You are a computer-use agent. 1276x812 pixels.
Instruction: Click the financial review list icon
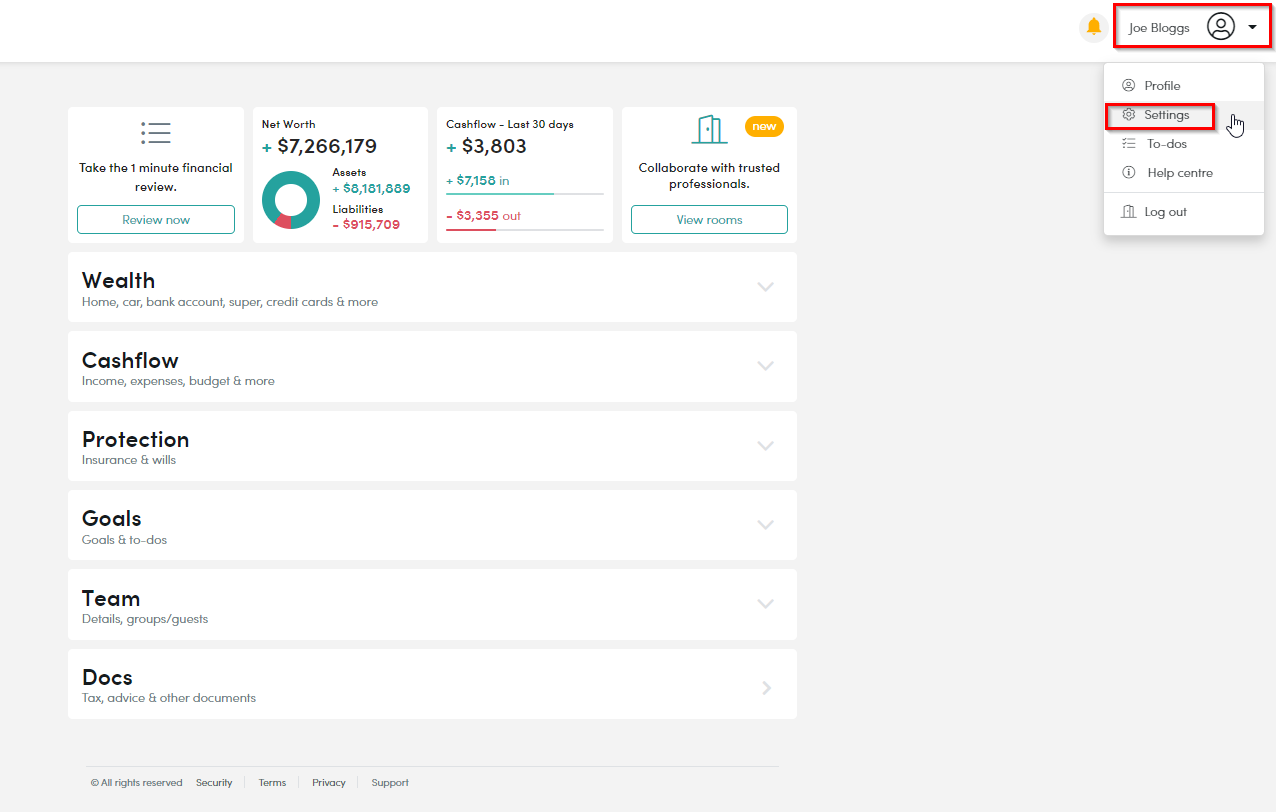coord(156,133)
